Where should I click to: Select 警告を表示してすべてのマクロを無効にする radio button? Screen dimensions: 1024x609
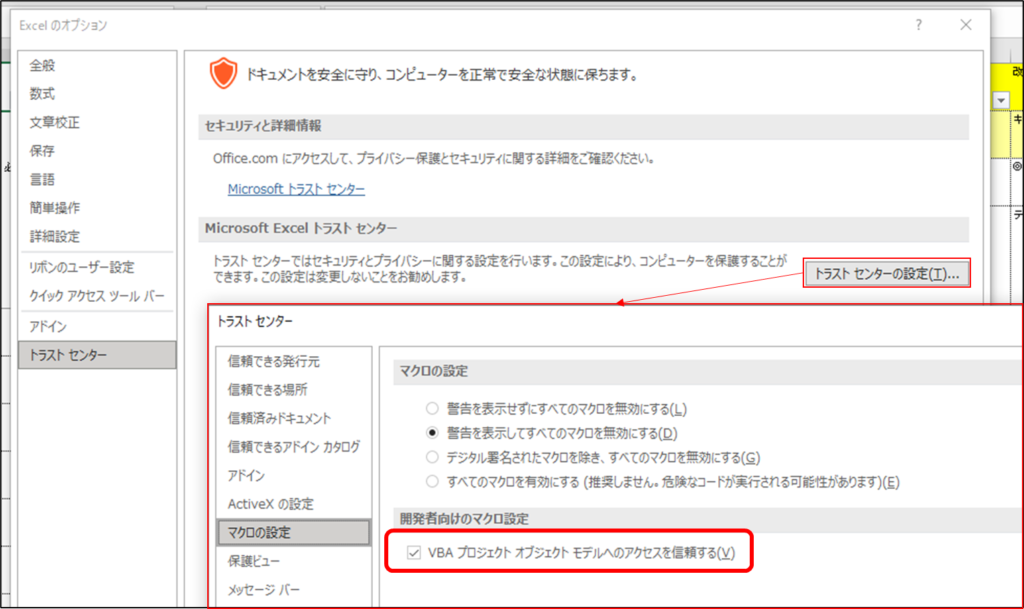pos(432,433)
